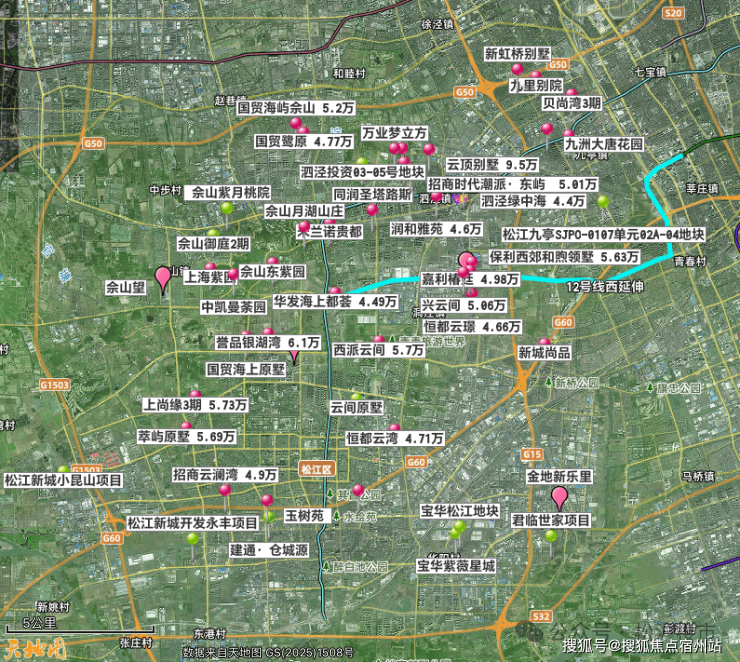Click the 国贸海屿佘山 5.2万 label
The height and width of the screenshot is (662, 740).
click(x=296, y=108)
